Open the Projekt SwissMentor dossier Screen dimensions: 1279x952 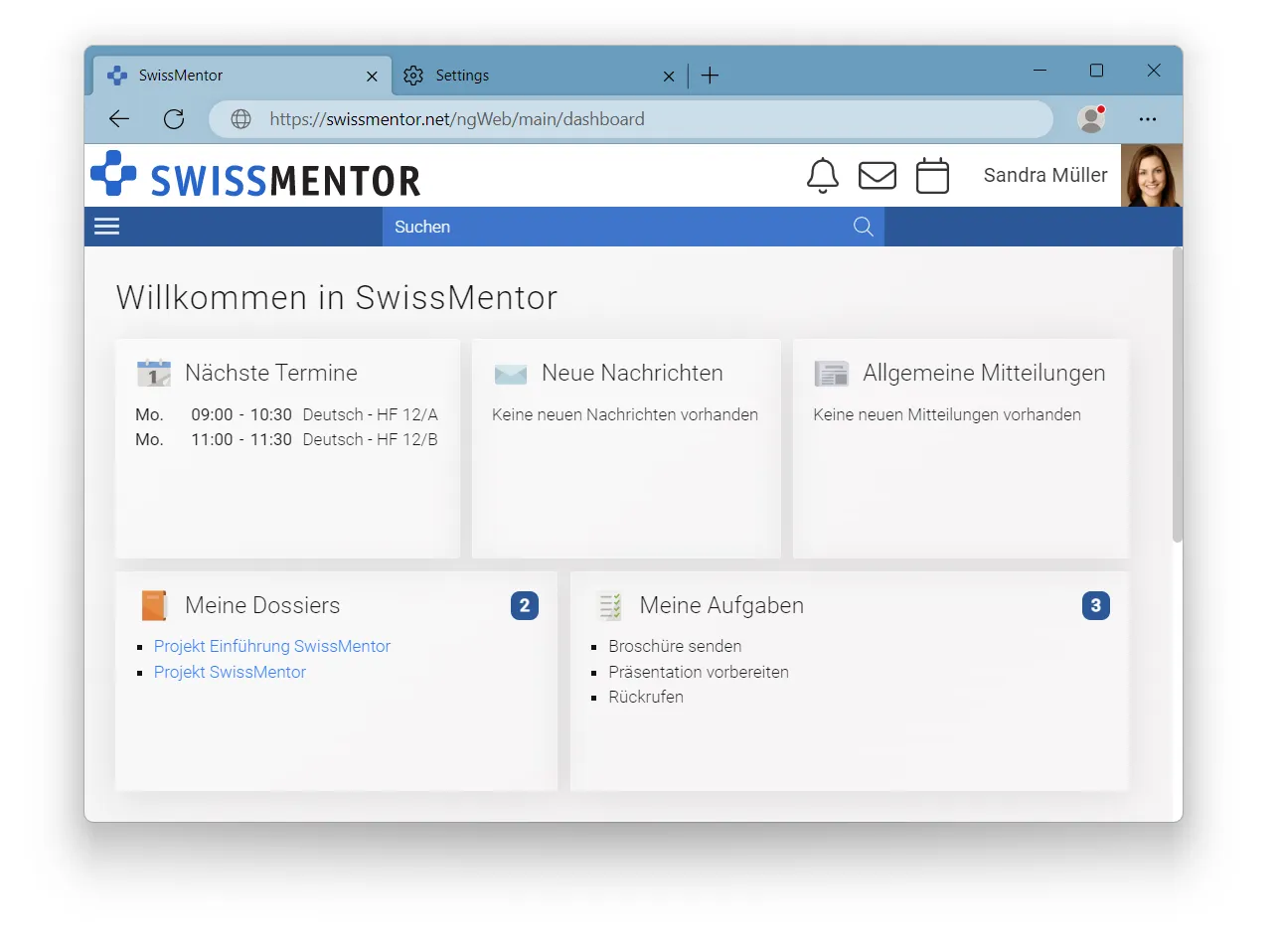click(230, 672)
